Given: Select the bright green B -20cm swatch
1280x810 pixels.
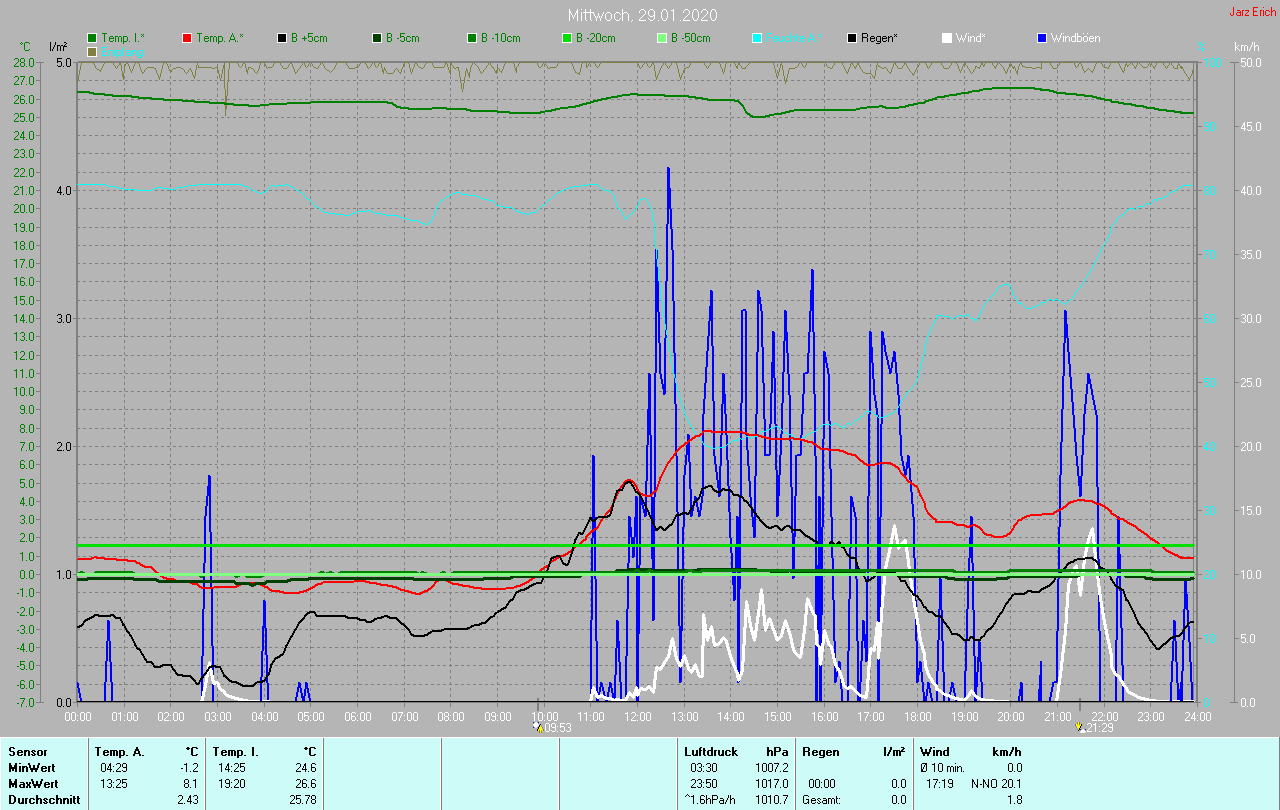Looking at the screenshot, I should pyautogui.click(x=567, y=38).
